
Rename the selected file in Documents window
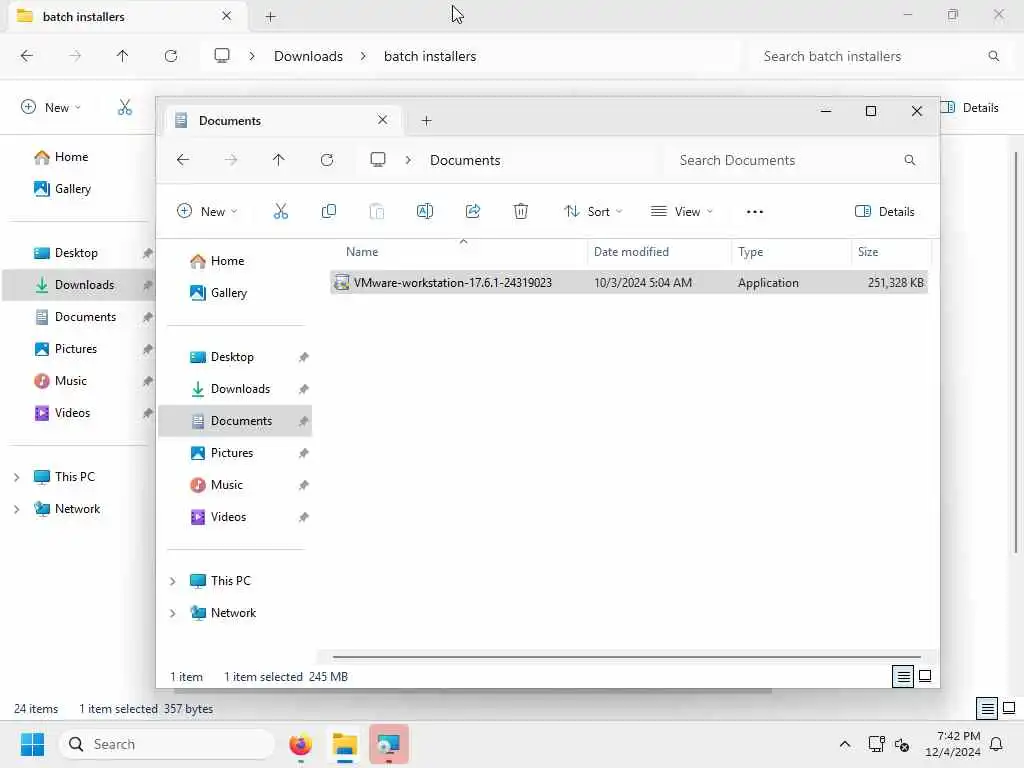pos(424,211)
